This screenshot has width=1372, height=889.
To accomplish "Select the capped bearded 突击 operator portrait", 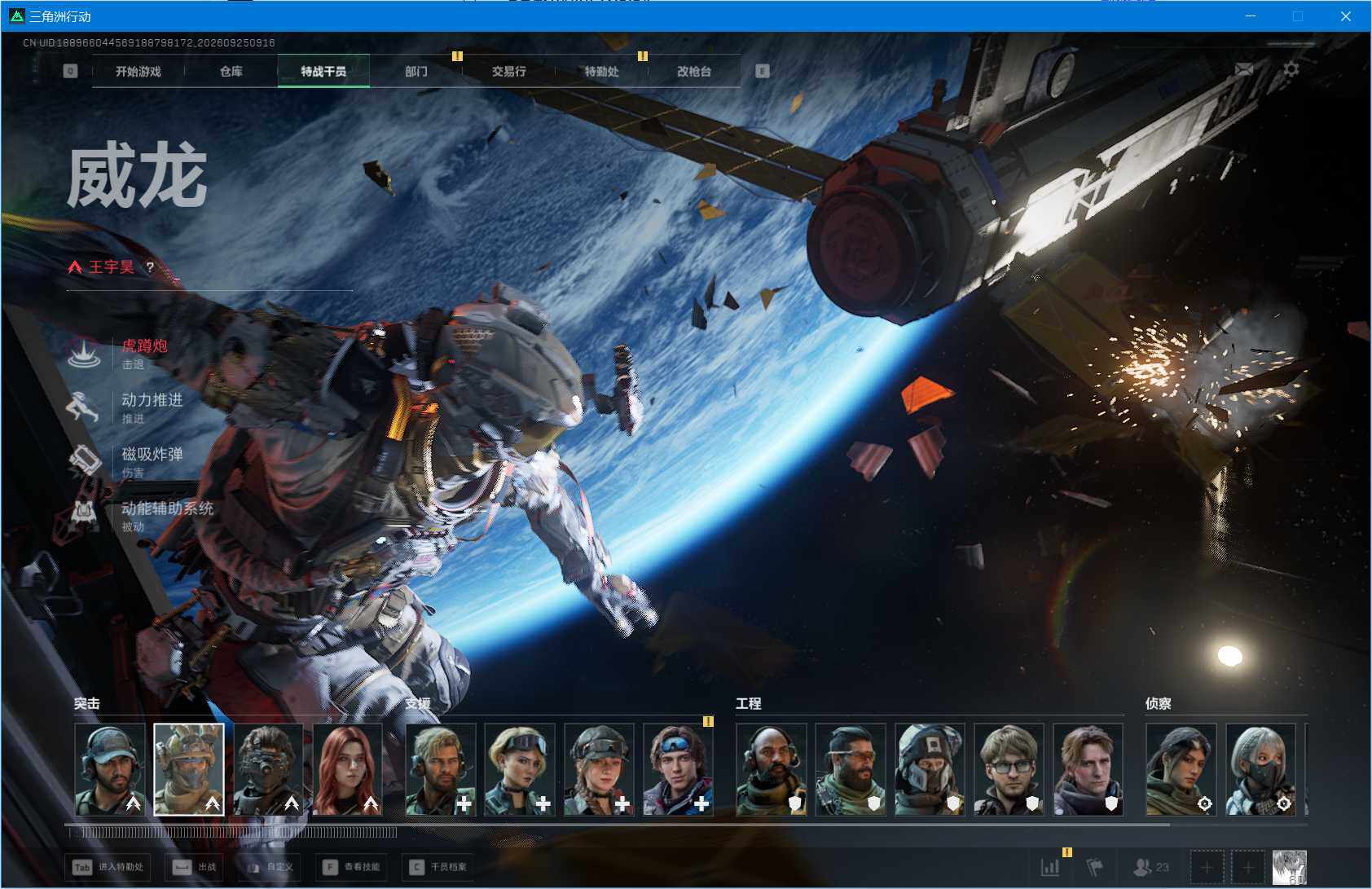I will [110, 769].
